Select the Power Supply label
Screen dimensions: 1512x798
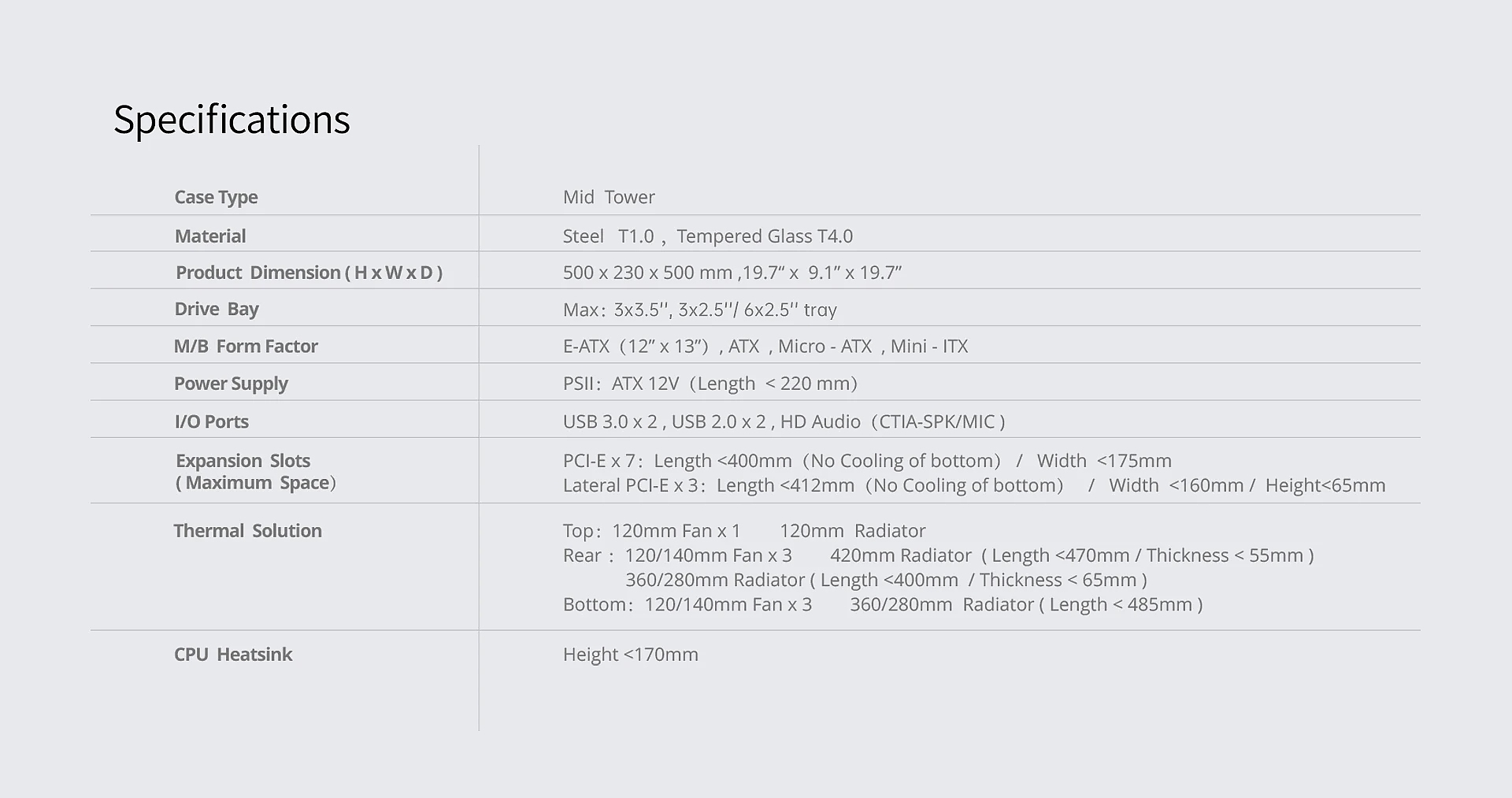(x=231, y=384)
